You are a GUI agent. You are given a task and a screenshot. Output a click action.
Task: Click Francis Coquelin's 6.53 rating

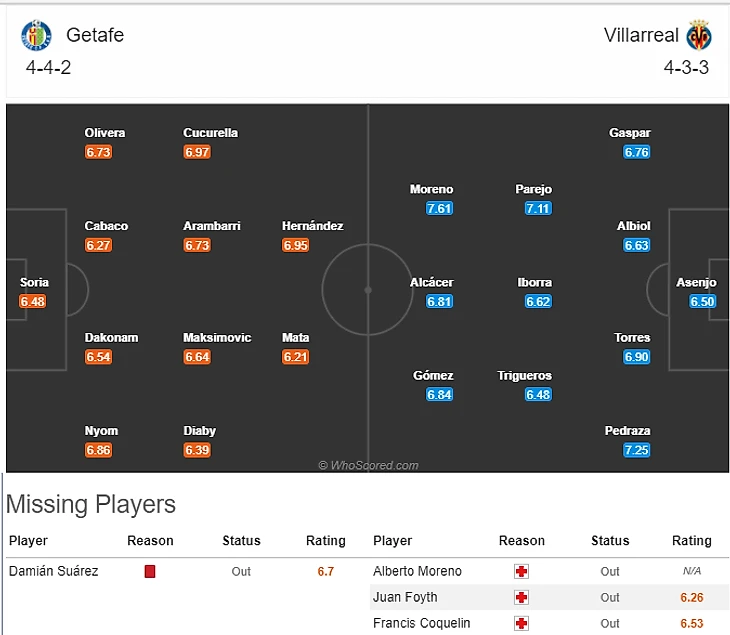point(691,623)
